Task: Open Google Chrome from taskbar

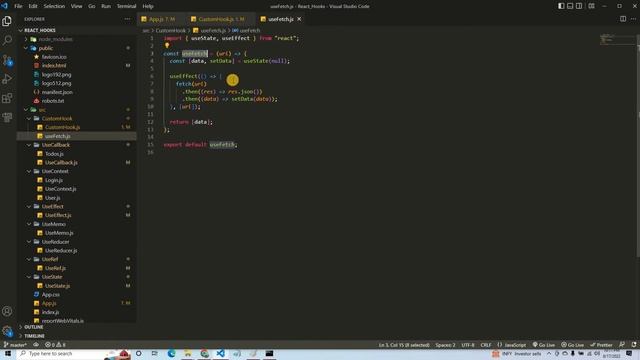Action: [204, 353]
